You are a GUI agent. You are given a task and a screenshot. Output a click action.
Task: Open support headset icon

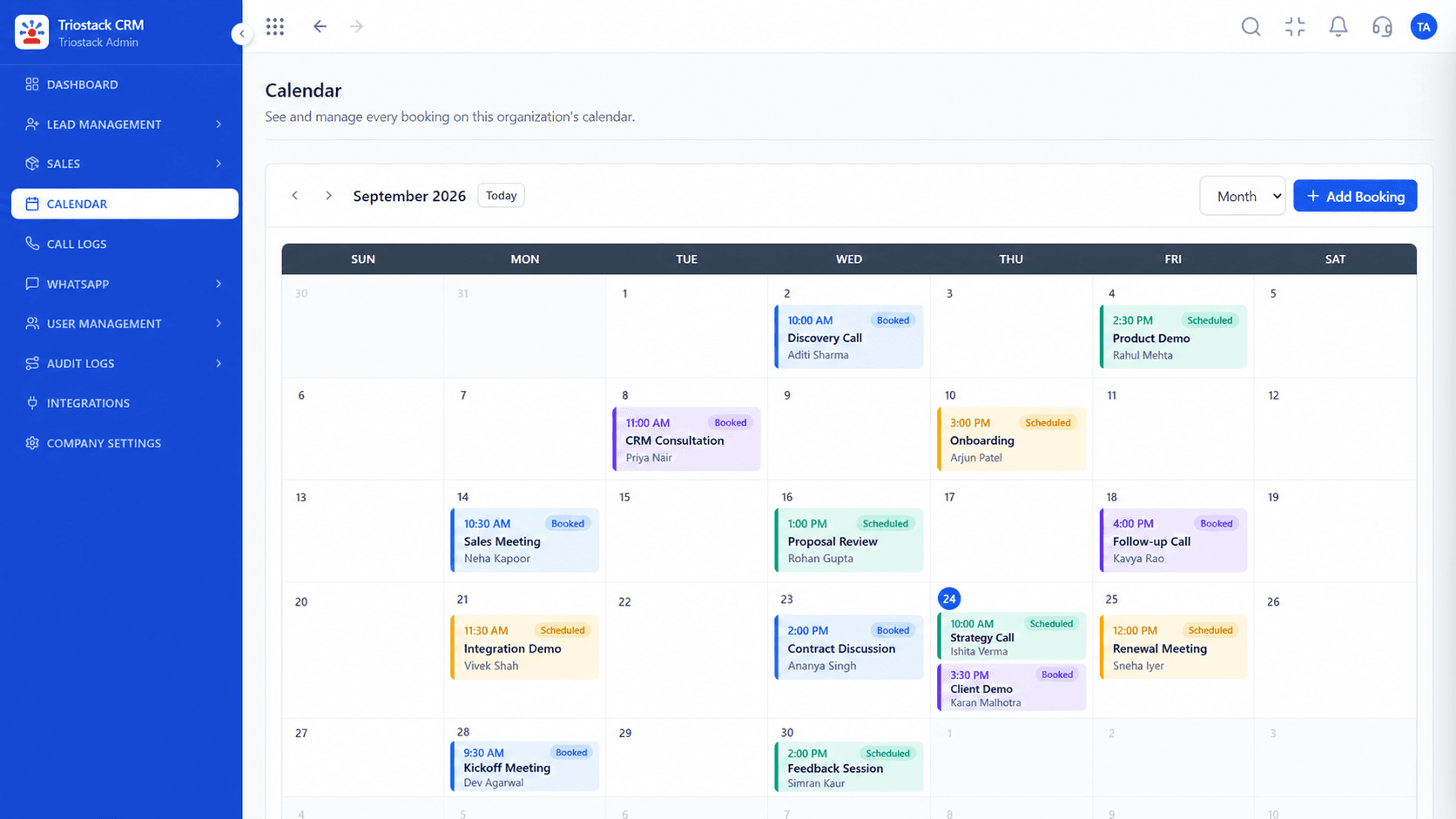(1382, 27)
